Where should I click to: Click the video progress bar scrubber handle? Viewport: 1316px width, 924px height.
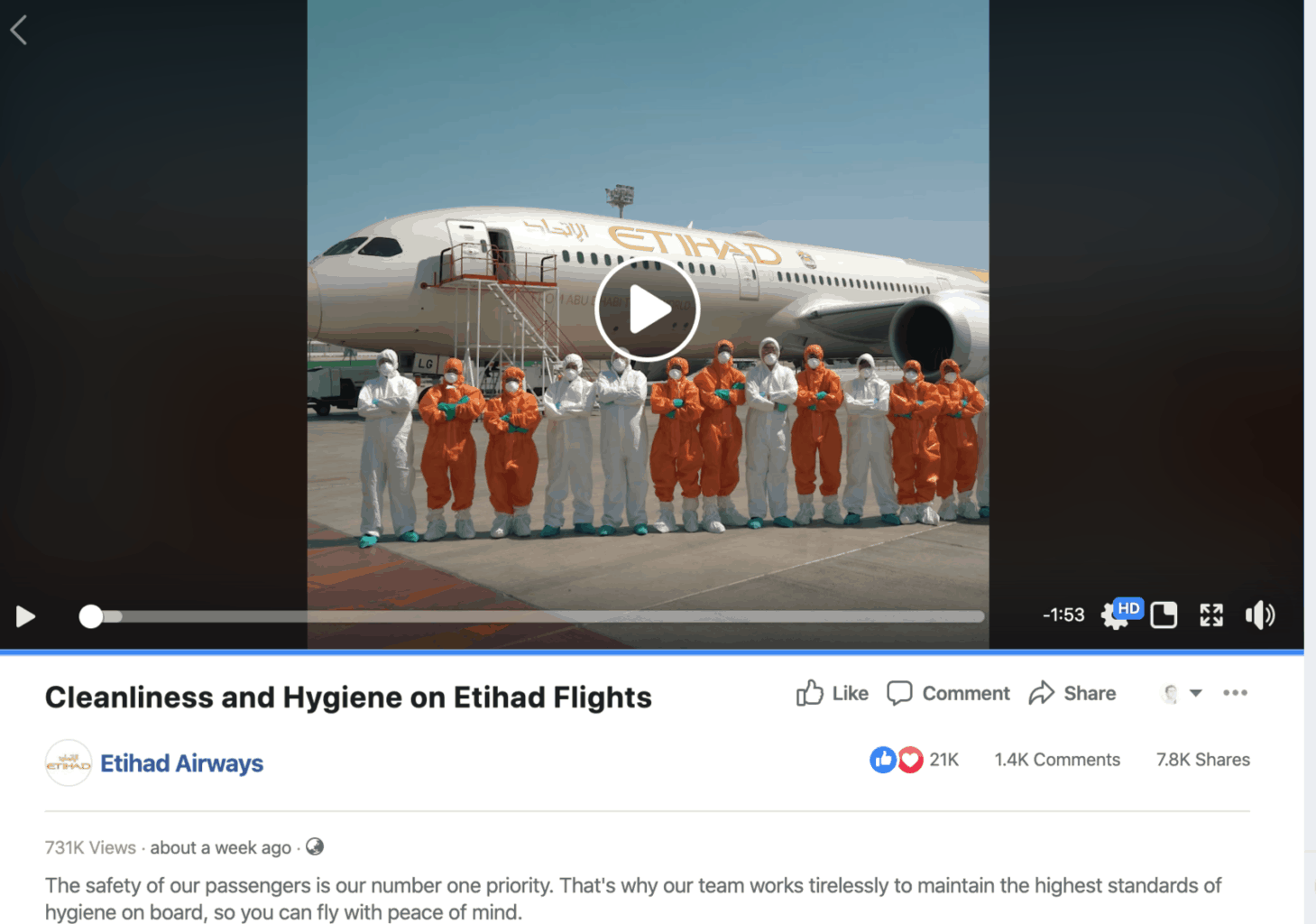(90, 616)
